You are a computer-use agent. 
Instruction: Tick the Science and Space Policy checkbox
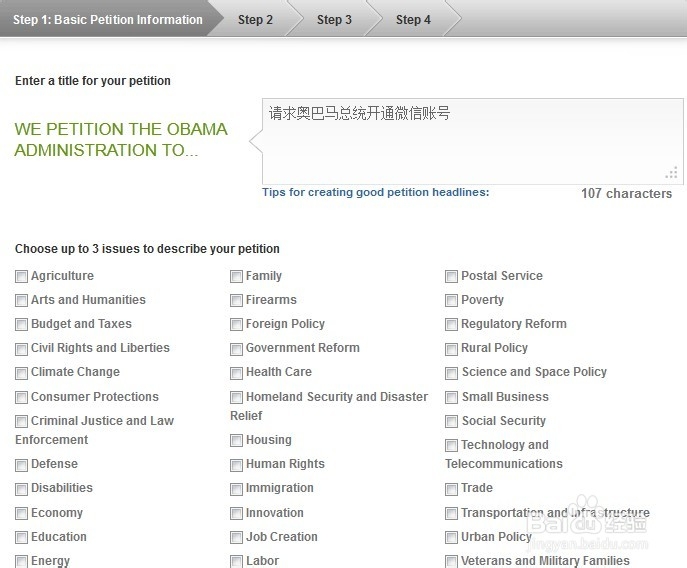(x=452, y=373)
